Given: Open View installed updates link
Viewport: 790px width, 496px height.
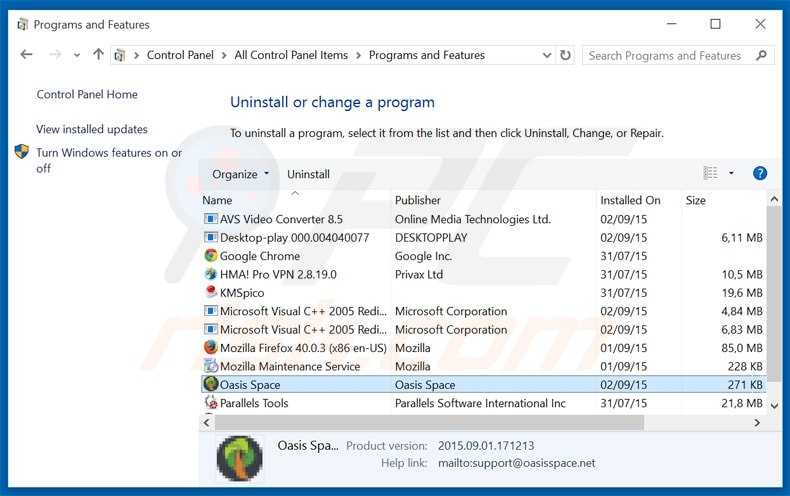Looking at the screenshot, I should click(92, 129).
